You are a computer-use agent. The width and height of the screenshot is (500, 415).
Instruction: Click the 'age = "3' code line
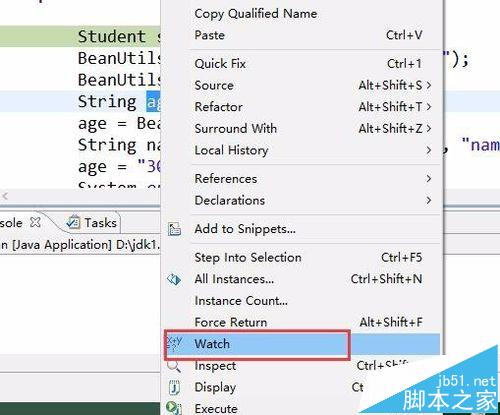(119, 166)
